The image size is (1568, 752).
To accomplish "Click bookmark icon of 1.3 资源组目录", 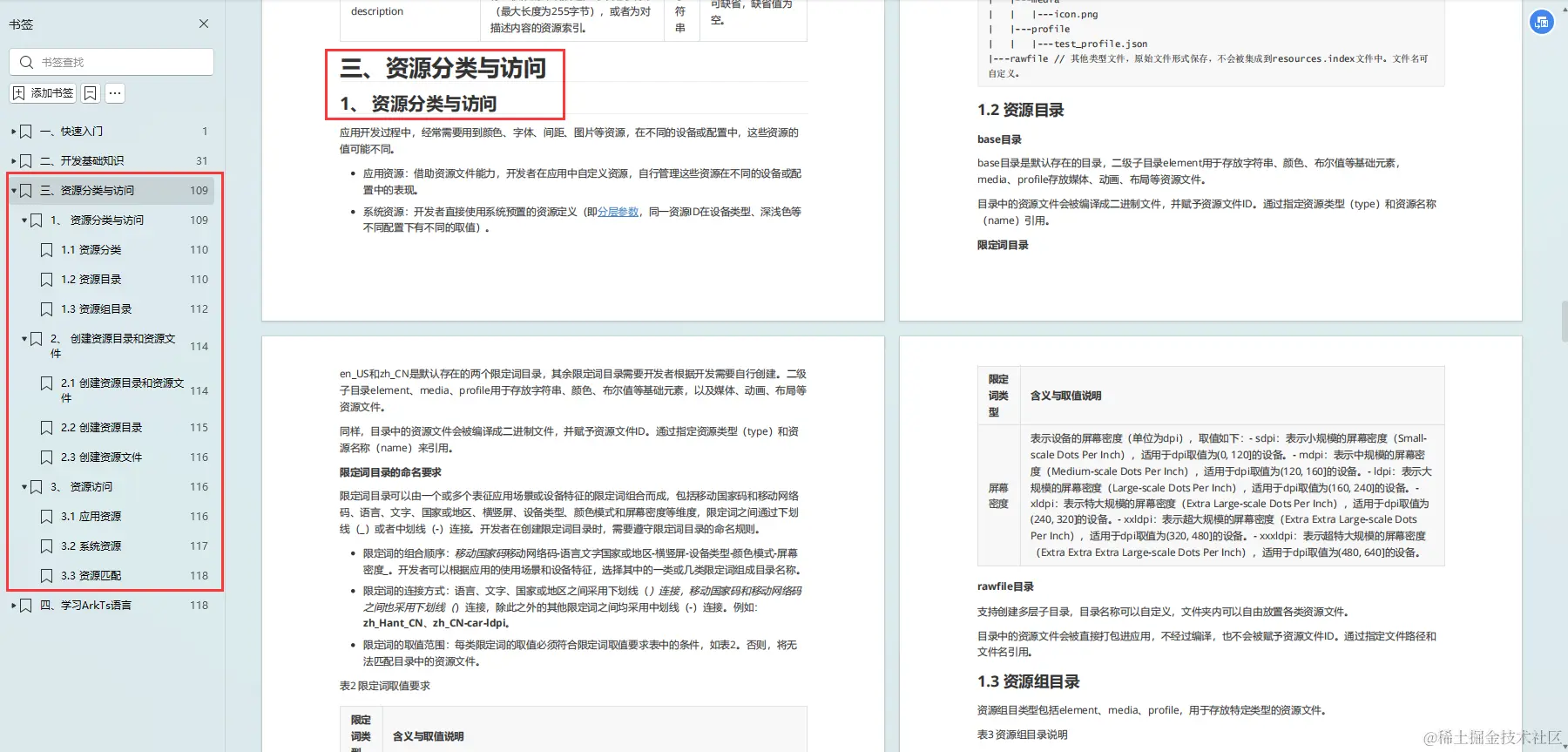I will click(47, 309).
